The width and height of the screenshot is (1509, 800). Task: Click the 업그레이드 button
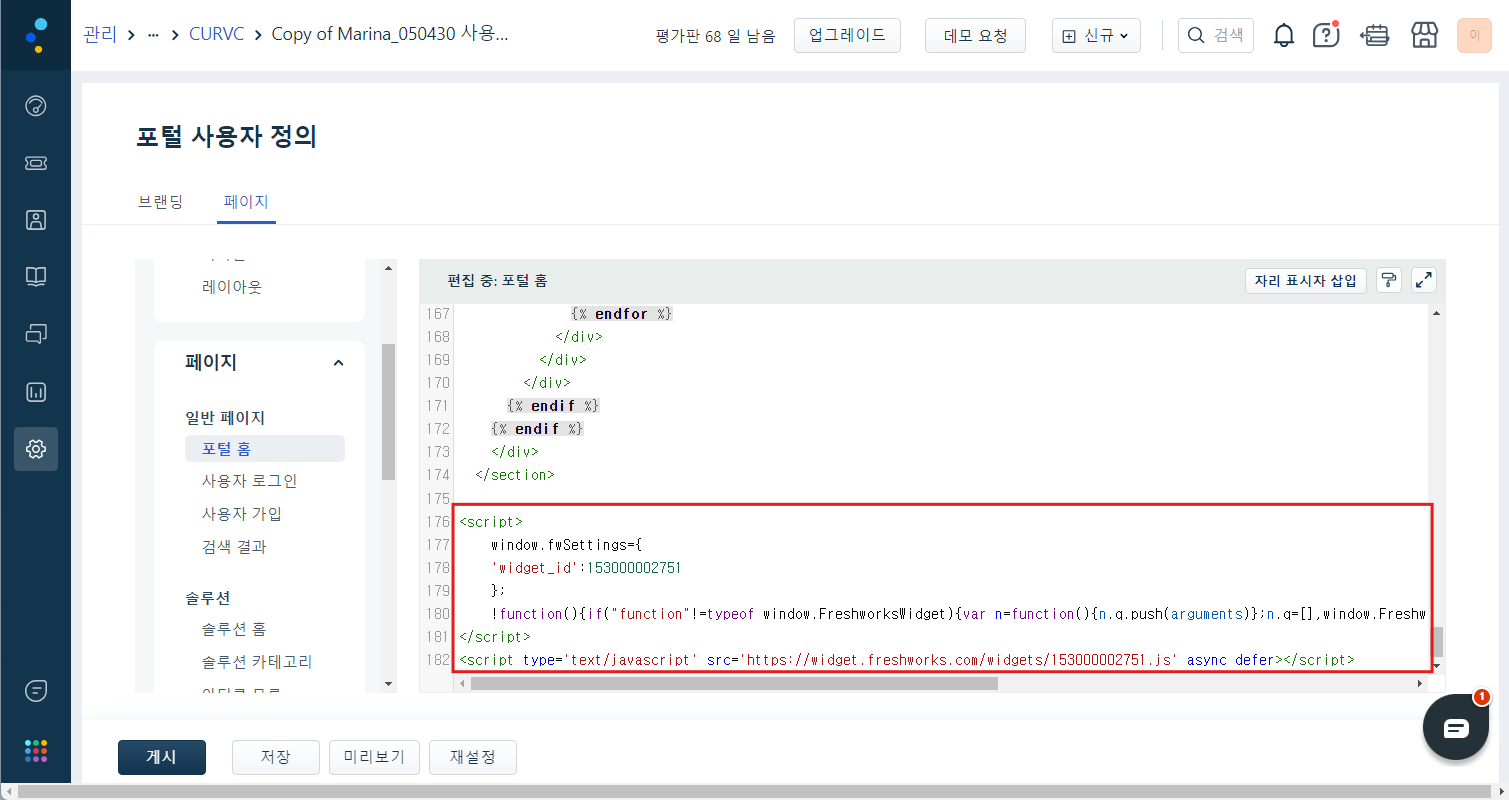[x=847, y=35]
